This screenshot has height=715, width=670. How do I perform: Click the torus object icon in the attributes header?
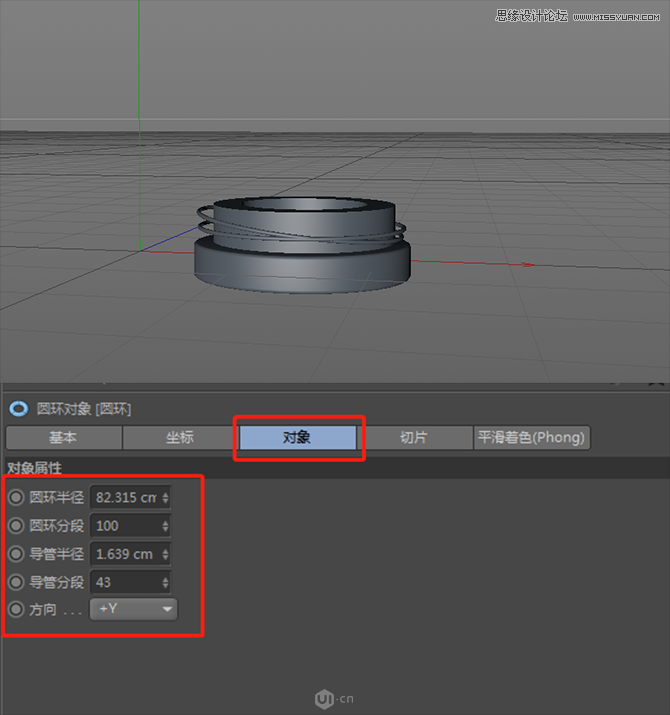pos(18,408)
